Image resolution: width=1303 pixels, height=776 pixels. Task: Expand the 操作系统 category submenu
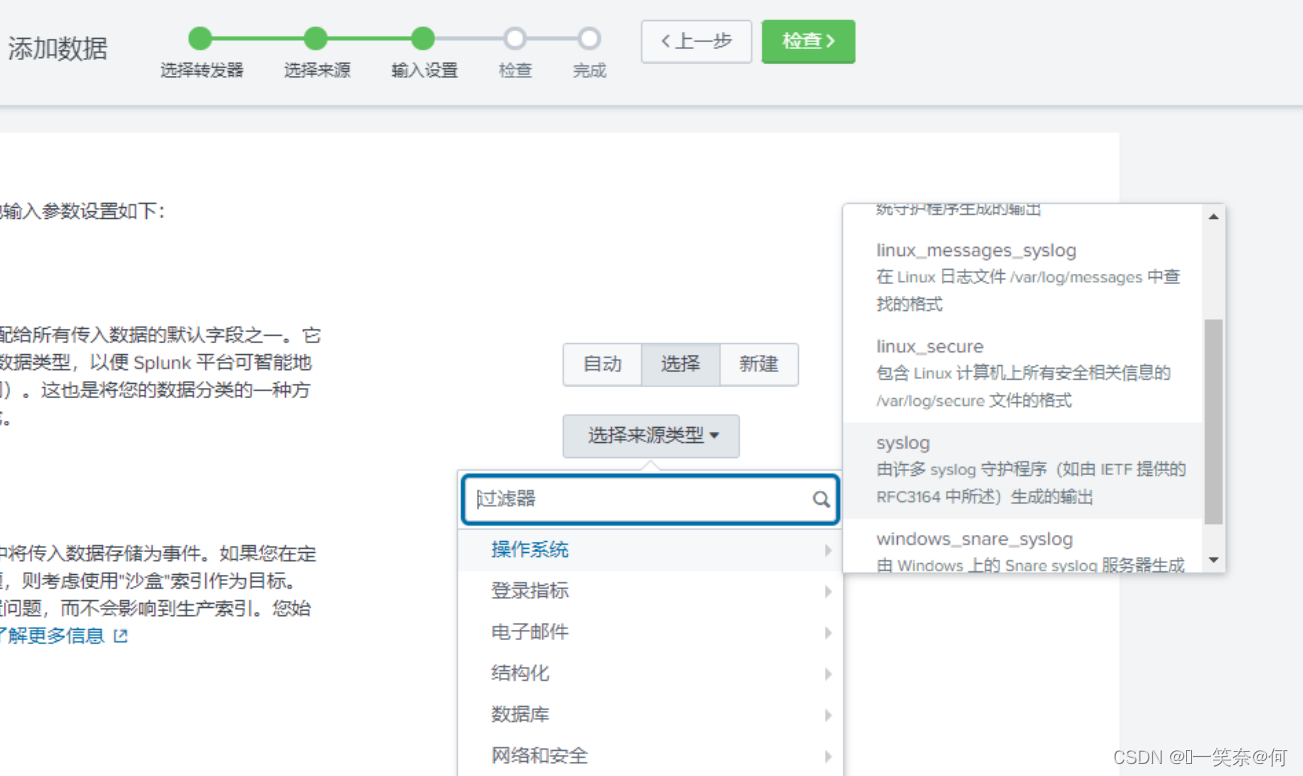click(650, 550)
